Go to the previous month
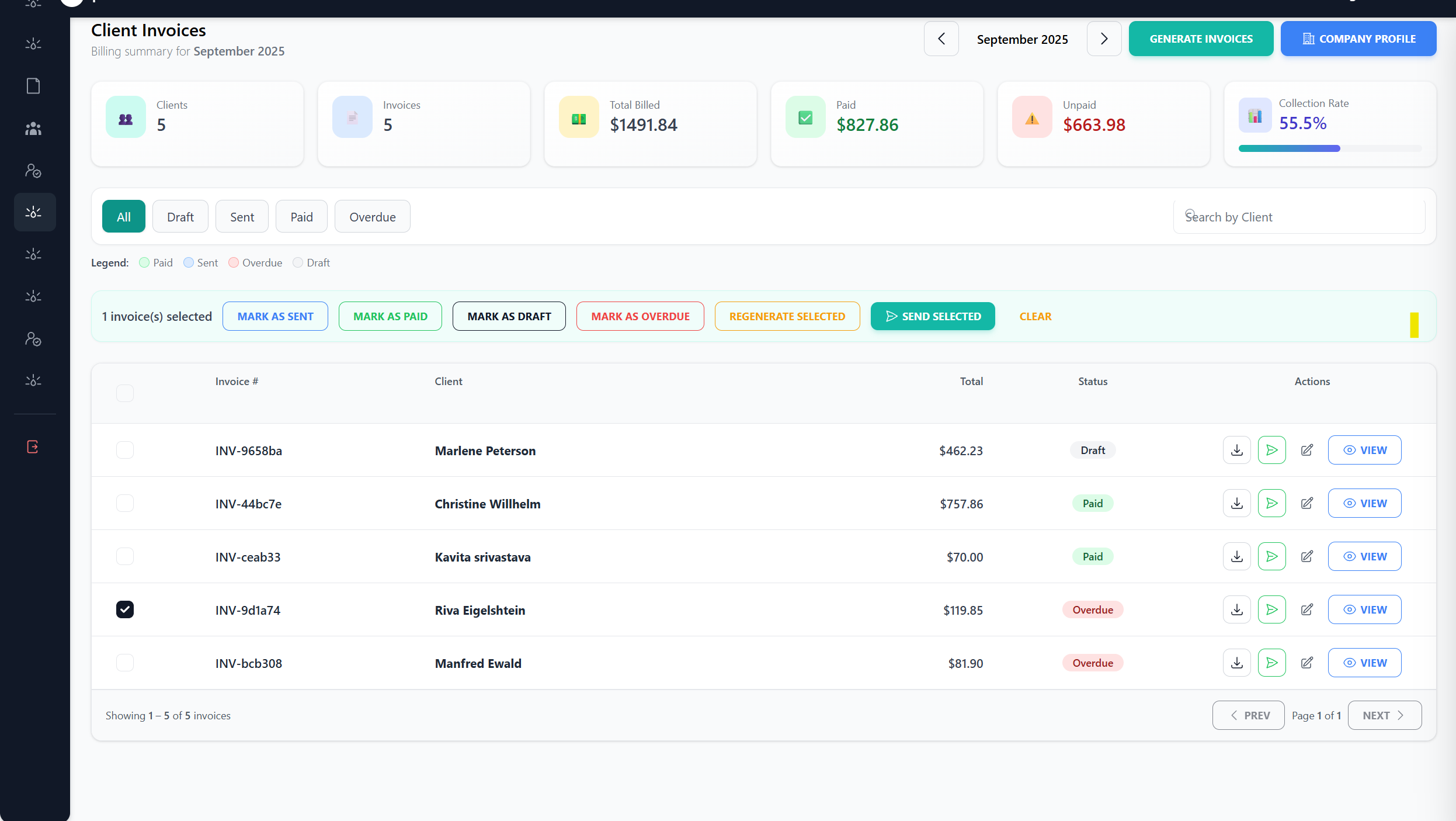The image size is (1456, 821). (x=941, y=39)
